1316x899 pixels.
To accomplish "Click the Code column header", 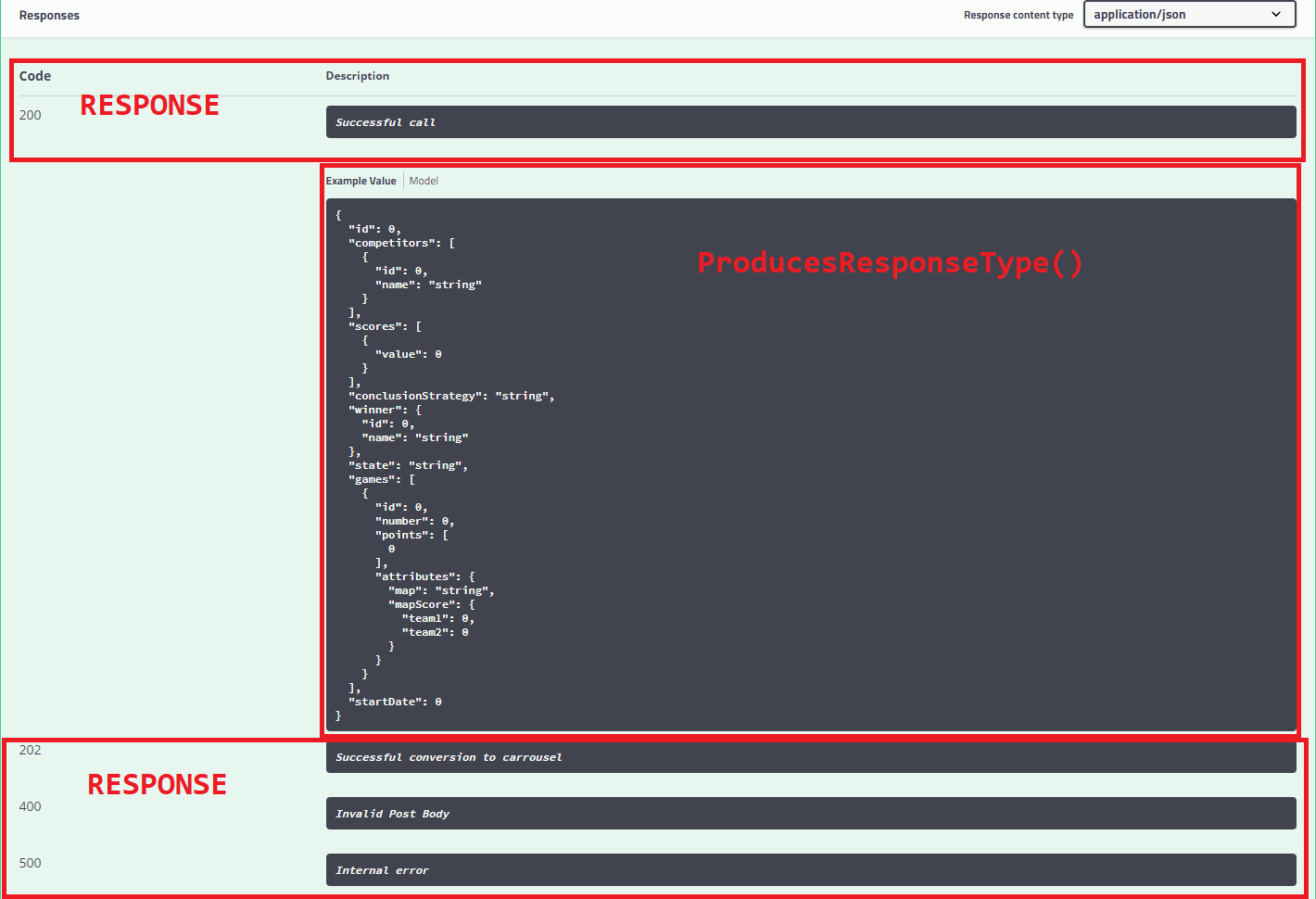I will click(x=34, y=75).
